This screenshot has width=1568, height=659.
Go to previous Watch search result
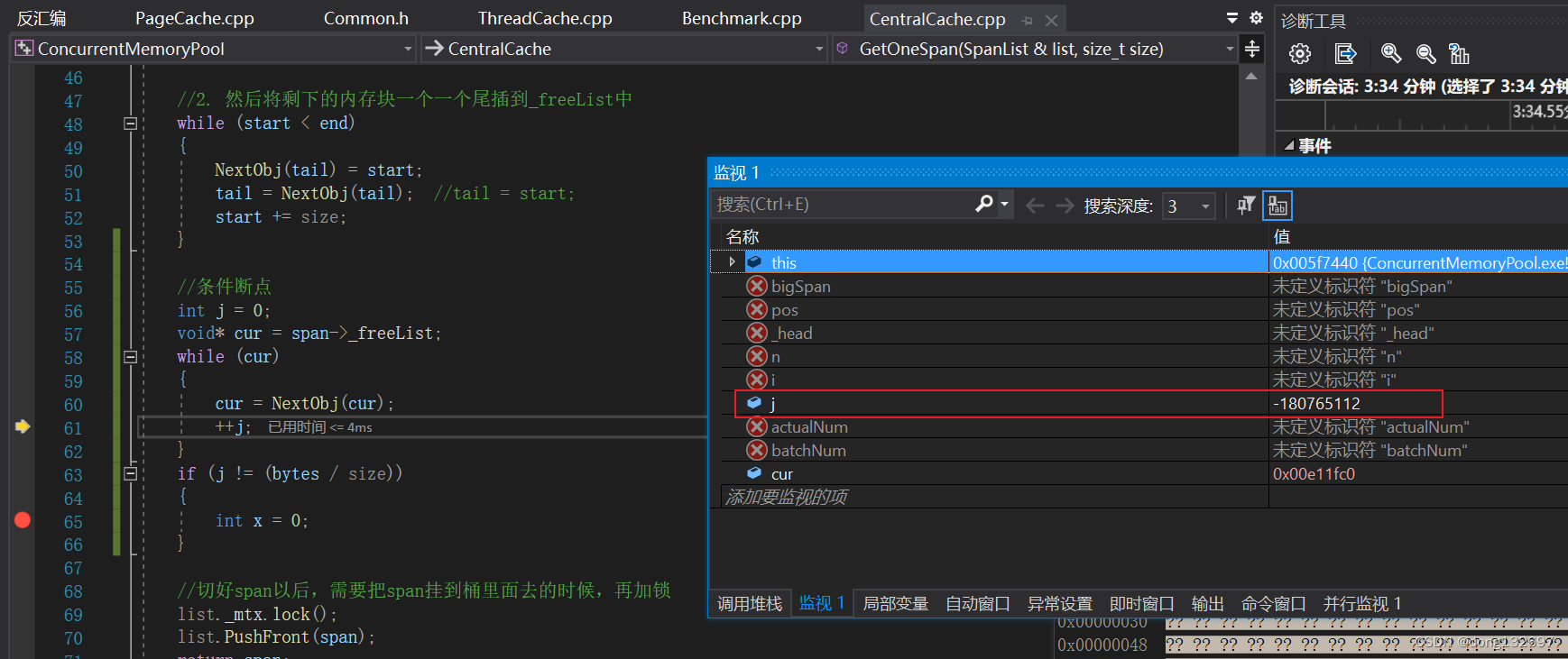(x=1035, y=206)
